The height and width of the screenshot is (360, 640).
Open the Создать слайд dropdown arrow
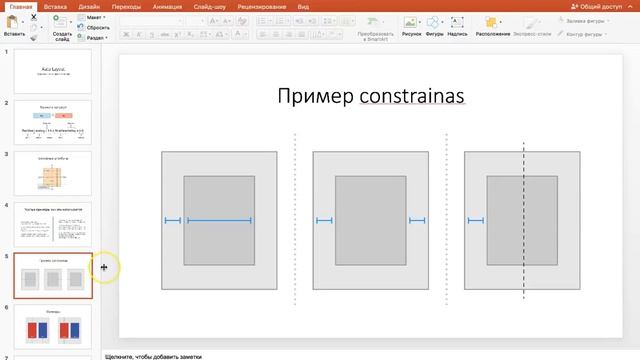click(71, 22)
